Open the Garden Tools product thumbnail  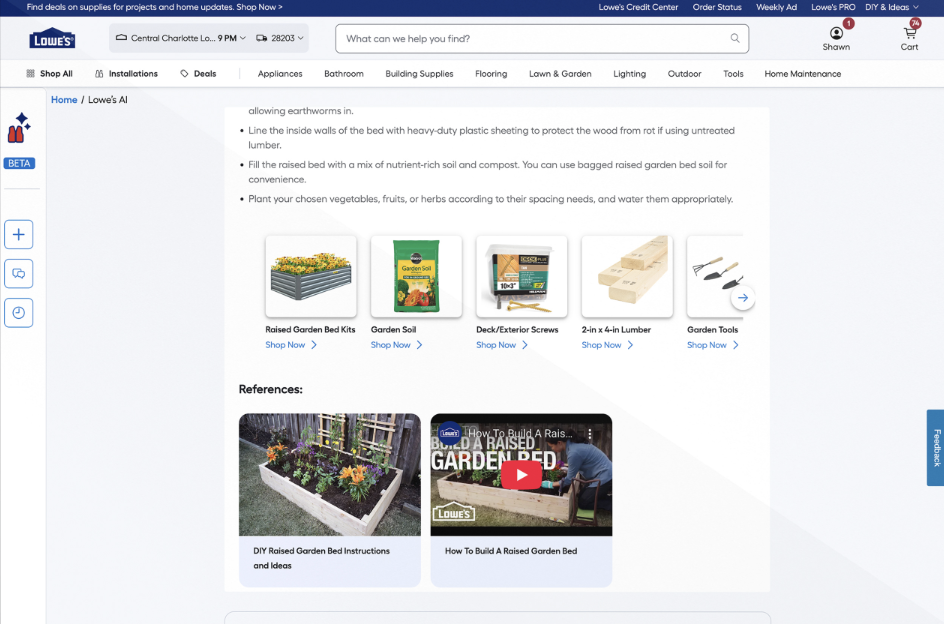pos(715,276)
